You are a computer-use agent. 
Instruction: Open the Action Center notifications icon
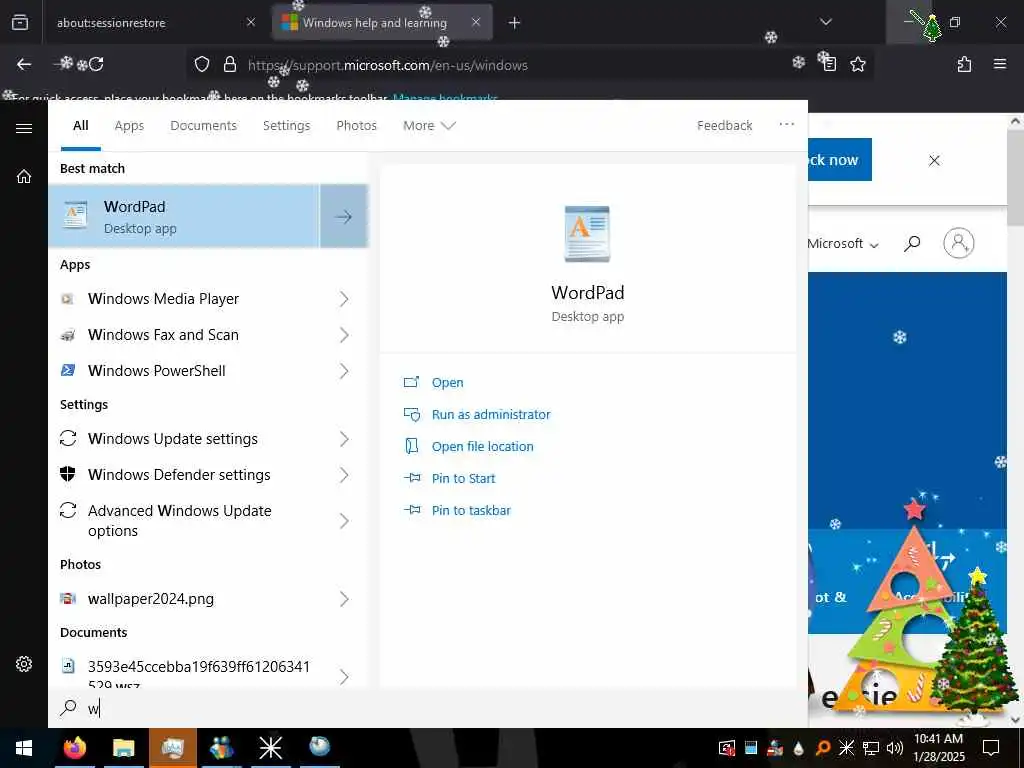(x=991, y=748)
